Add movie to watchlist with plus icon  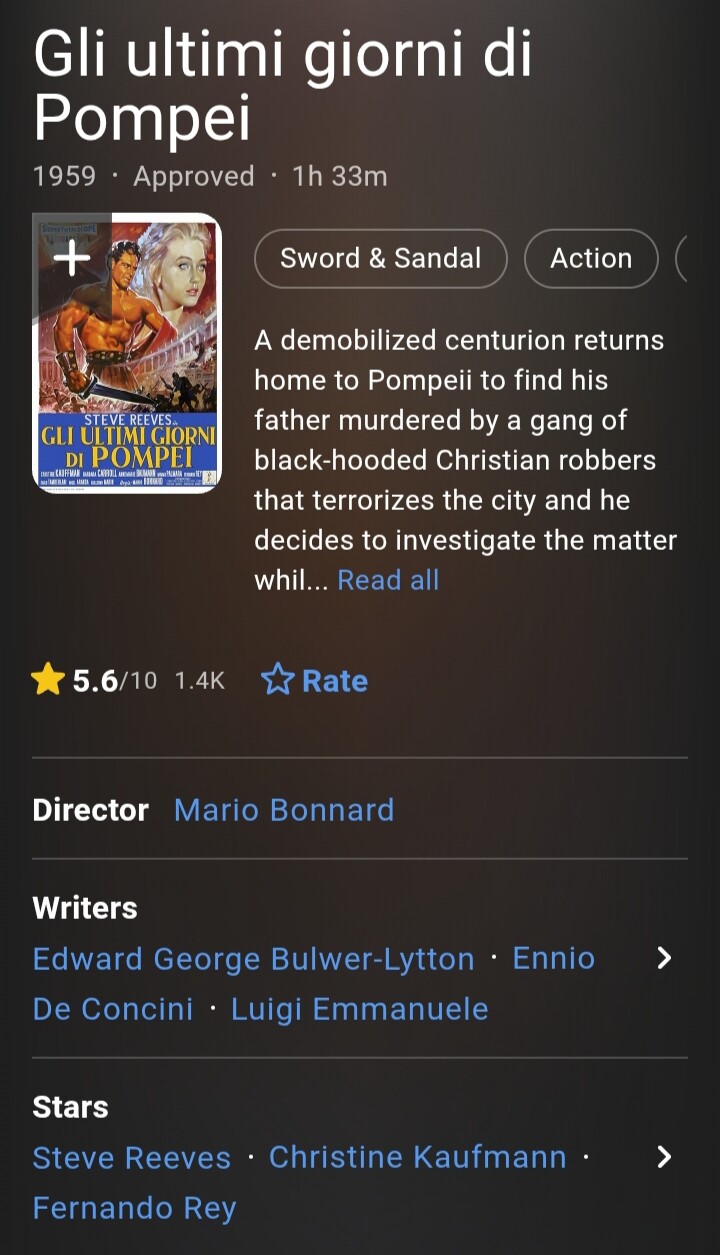[x=71, y=259]
